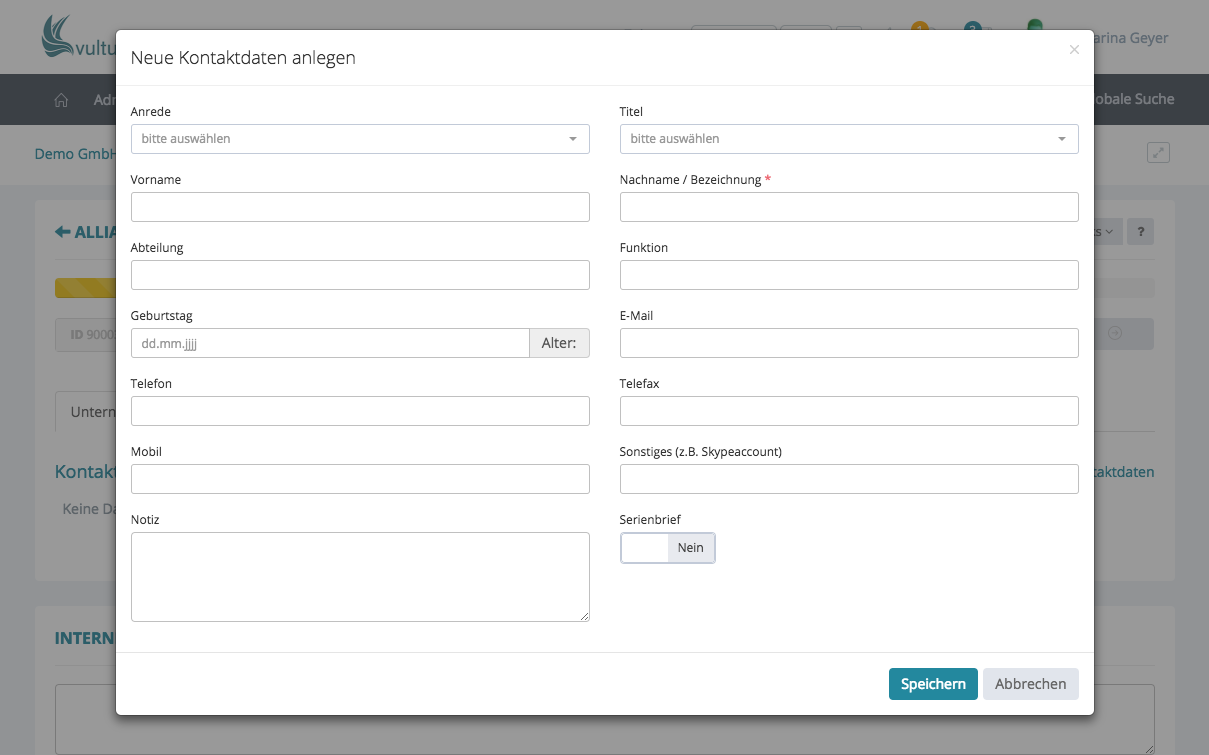Screen dimensions: 1209x755
Task: Open the Anrede dropdown
Action: point(360,139)
